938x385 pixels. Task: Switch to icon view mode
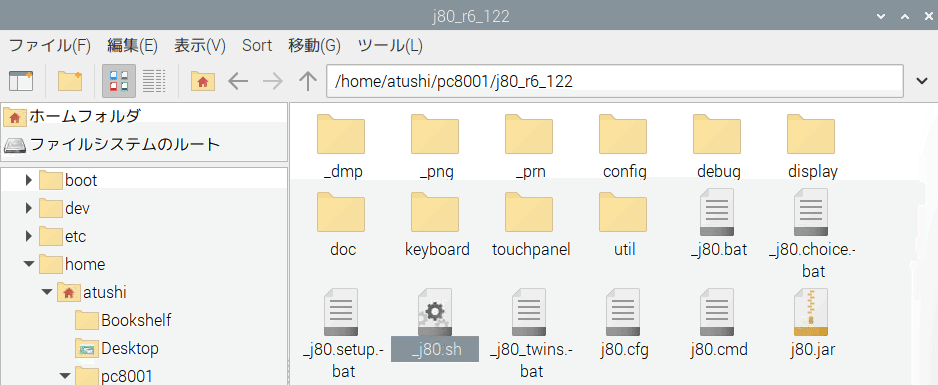[x=119, y=81]
